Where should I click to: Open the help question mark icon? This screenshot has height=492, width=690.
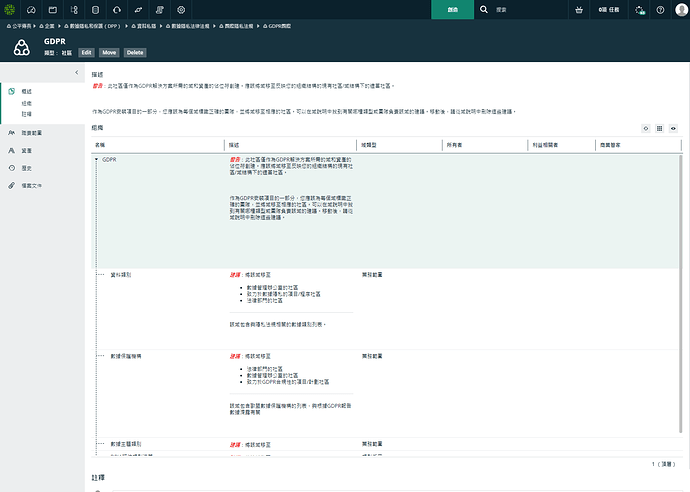[660, 10]
